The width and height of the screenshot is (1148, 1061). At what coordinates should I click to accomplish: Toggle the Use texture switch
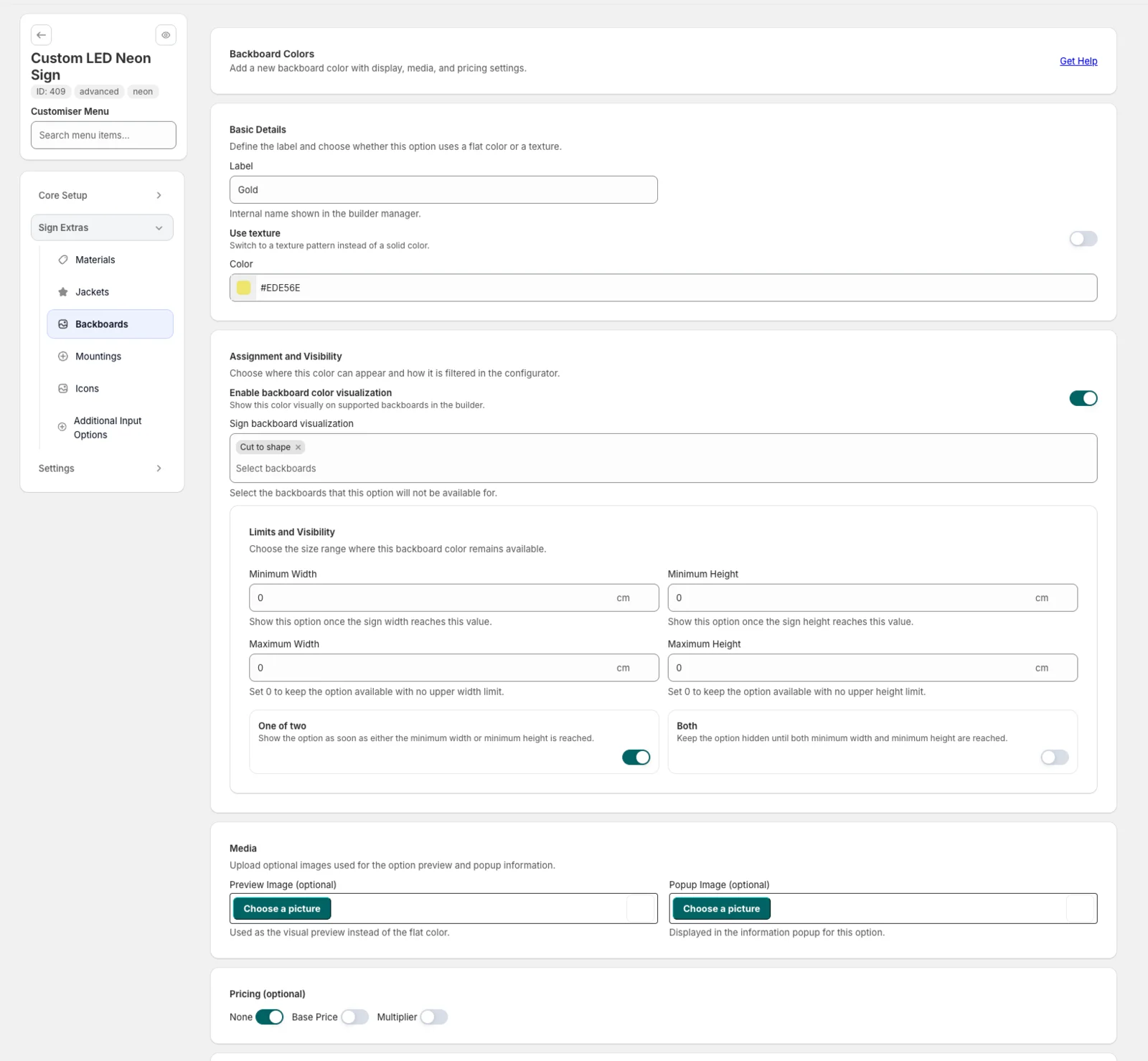tap(1083, 239)
